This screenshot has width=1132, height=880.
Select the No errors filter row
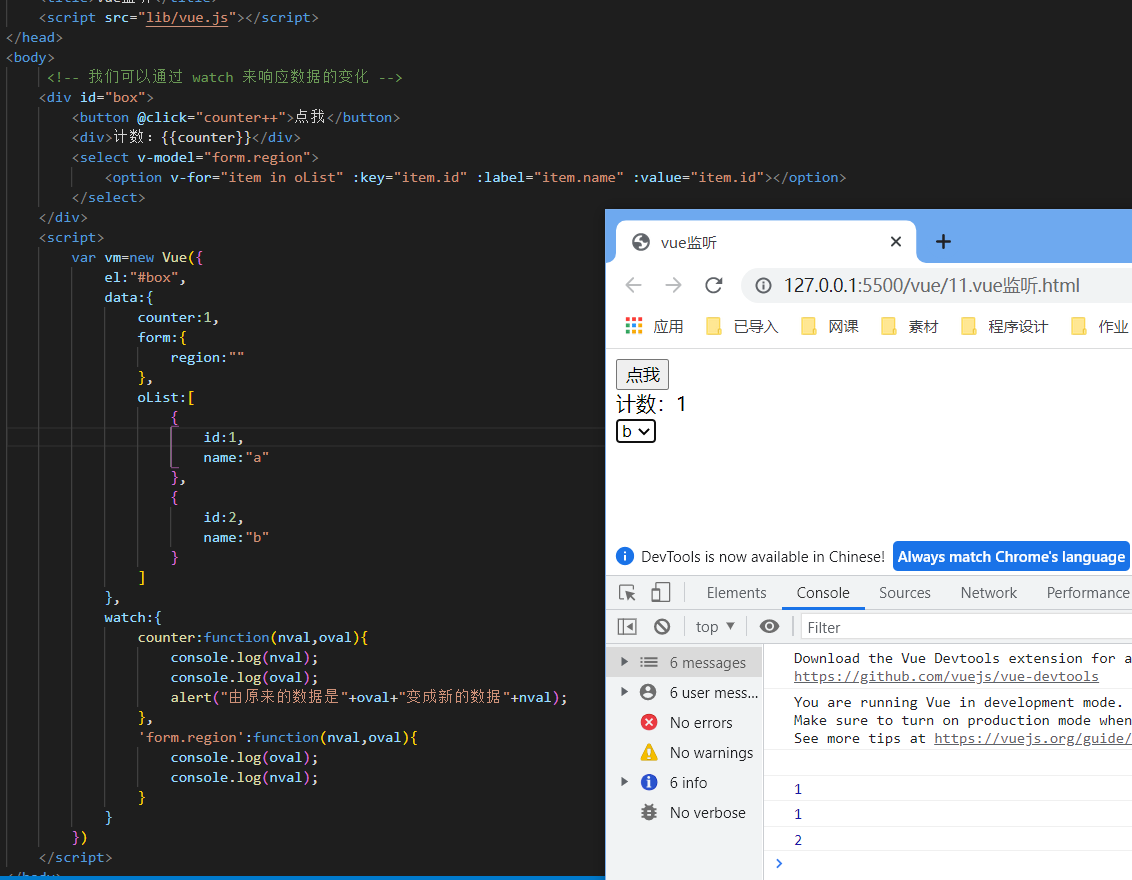click(684, 723)
